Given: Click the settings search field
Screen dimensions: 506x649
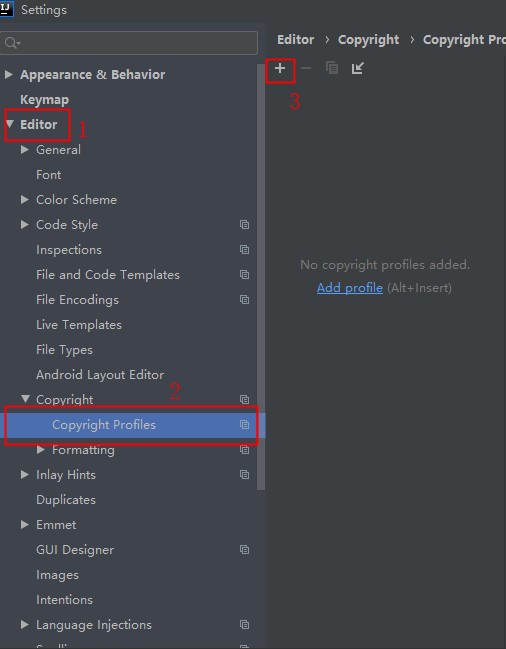Looking at the screenshot, I should pos(129,43).
